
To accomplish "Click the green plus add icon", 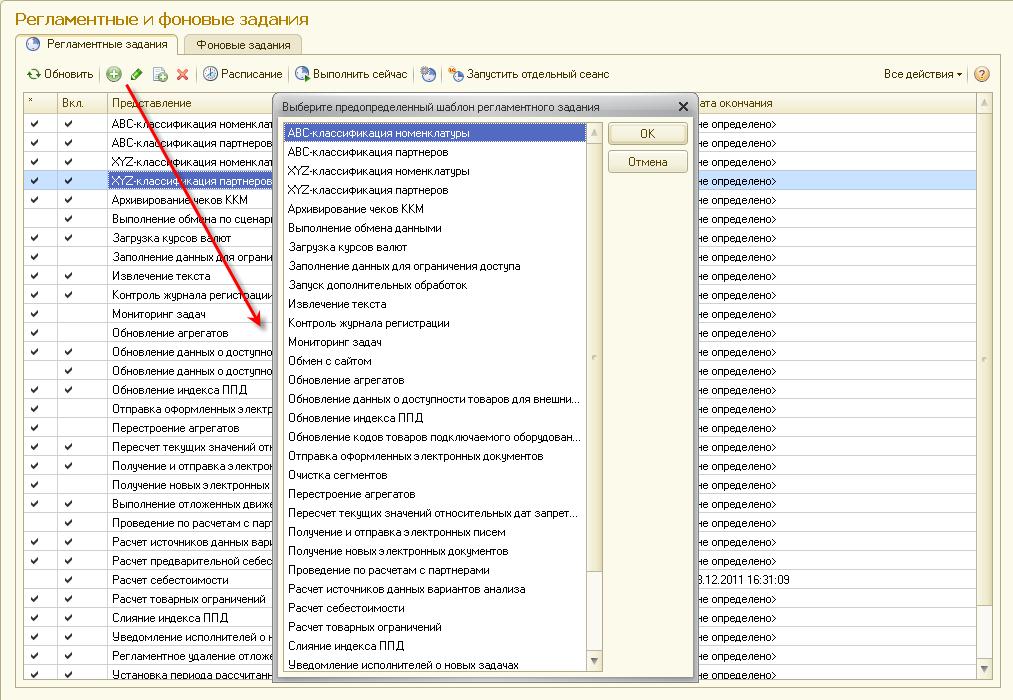I will (x=114, y=74).
